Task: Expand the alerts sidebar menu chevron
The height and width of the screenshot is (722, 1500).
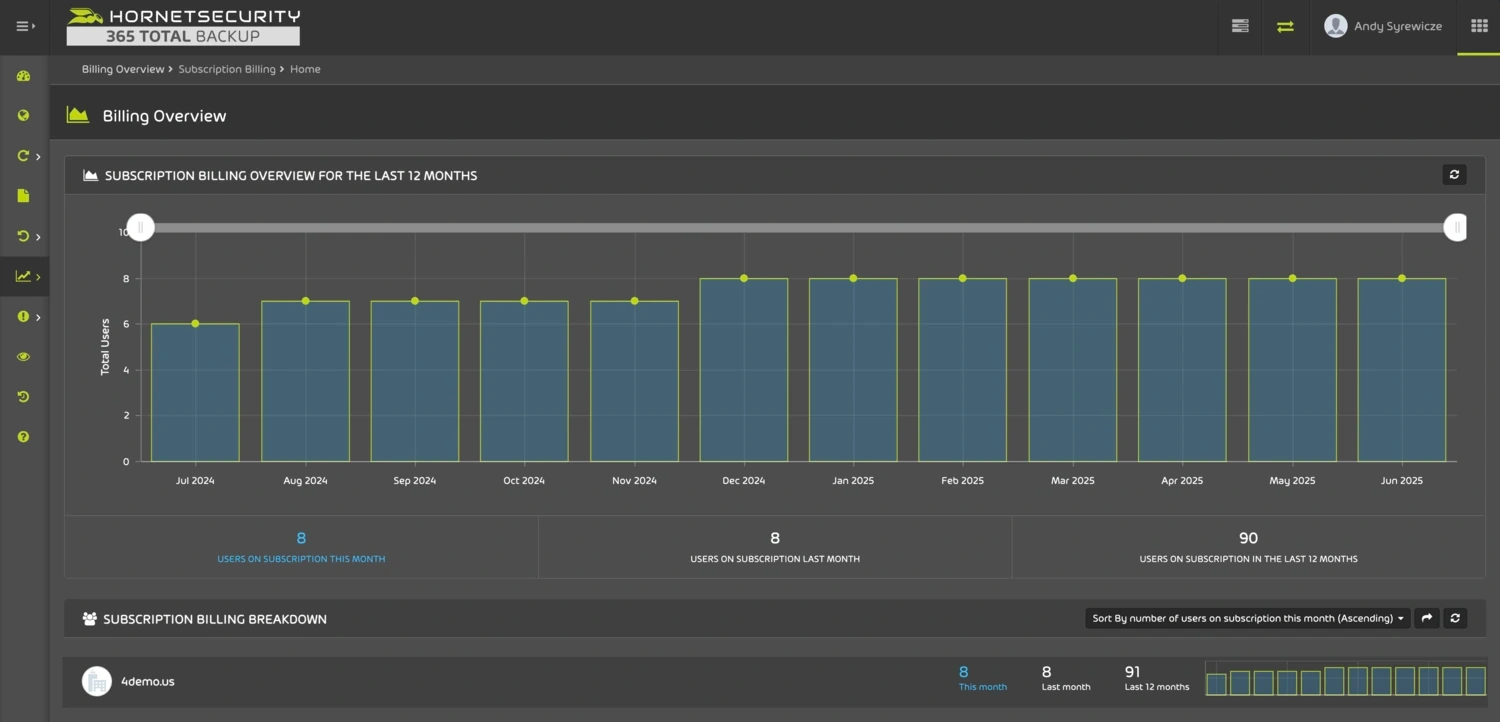Action: [38, 317]
